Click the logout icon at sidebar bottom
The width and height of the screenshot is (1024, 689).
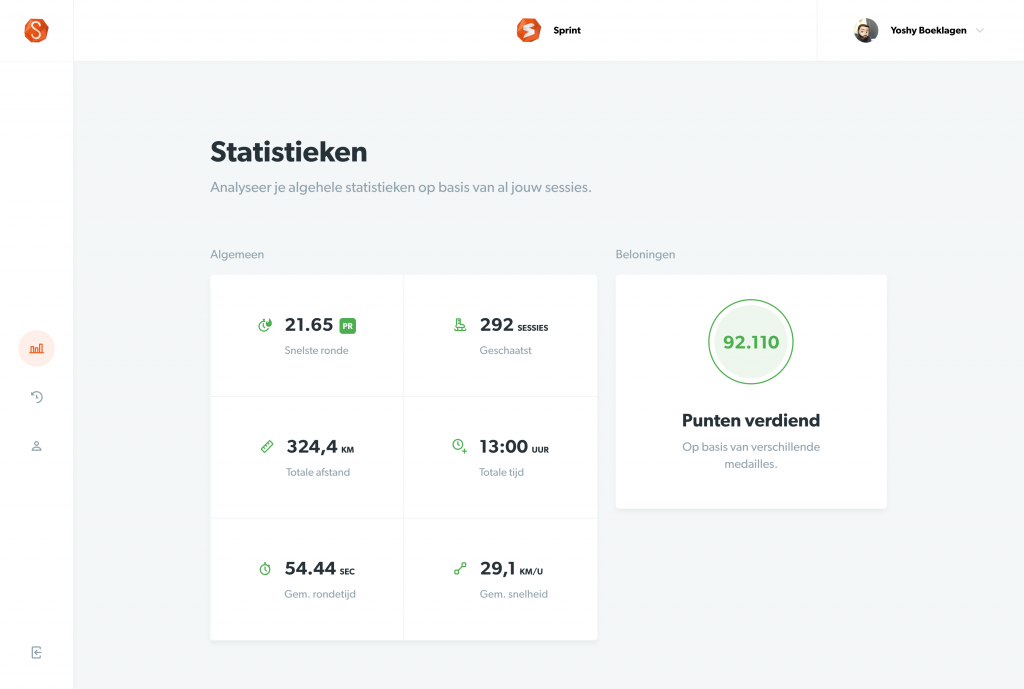coord(37,653)
